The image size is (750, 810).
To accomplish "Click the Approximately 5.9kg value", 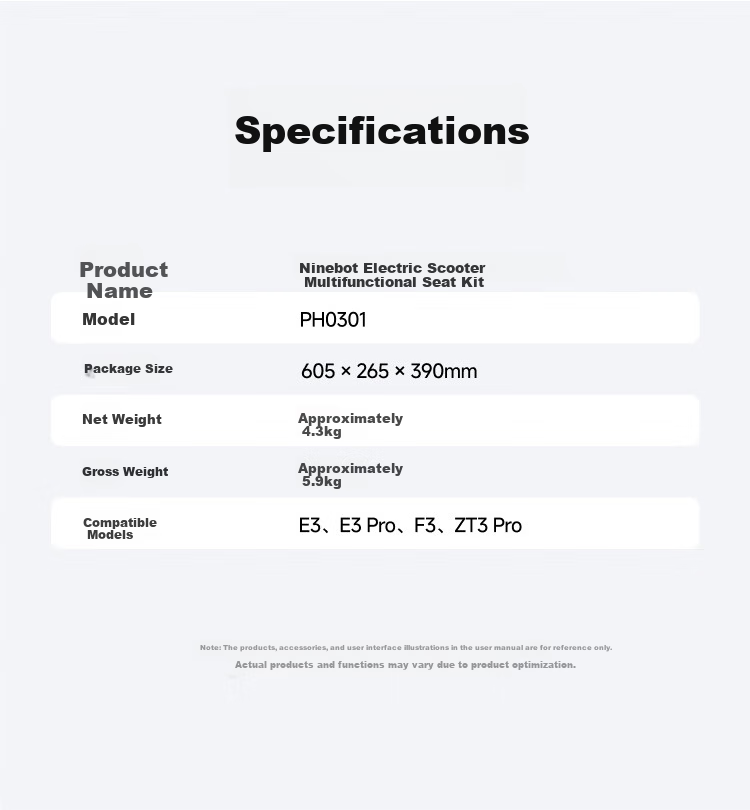I will pyautogui.click(x=350, y=475).
